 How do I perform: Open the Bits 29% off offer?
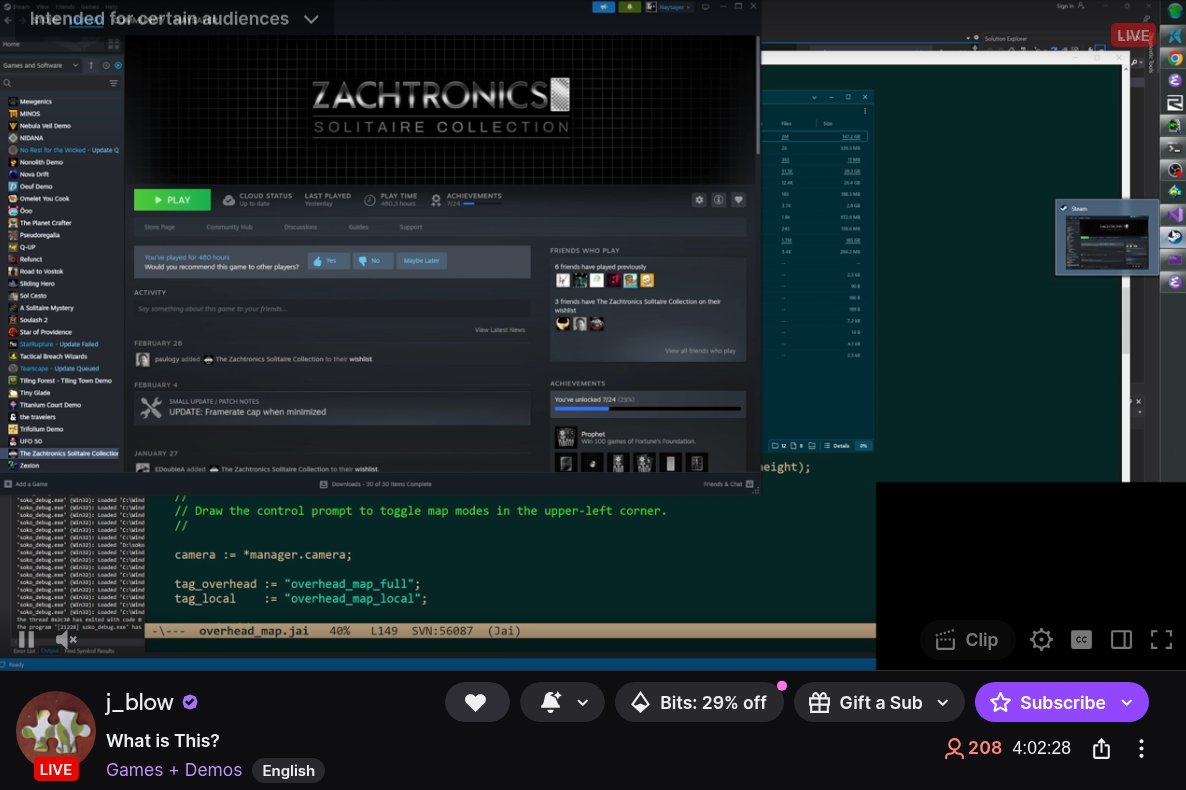click(x=698, y=702)
